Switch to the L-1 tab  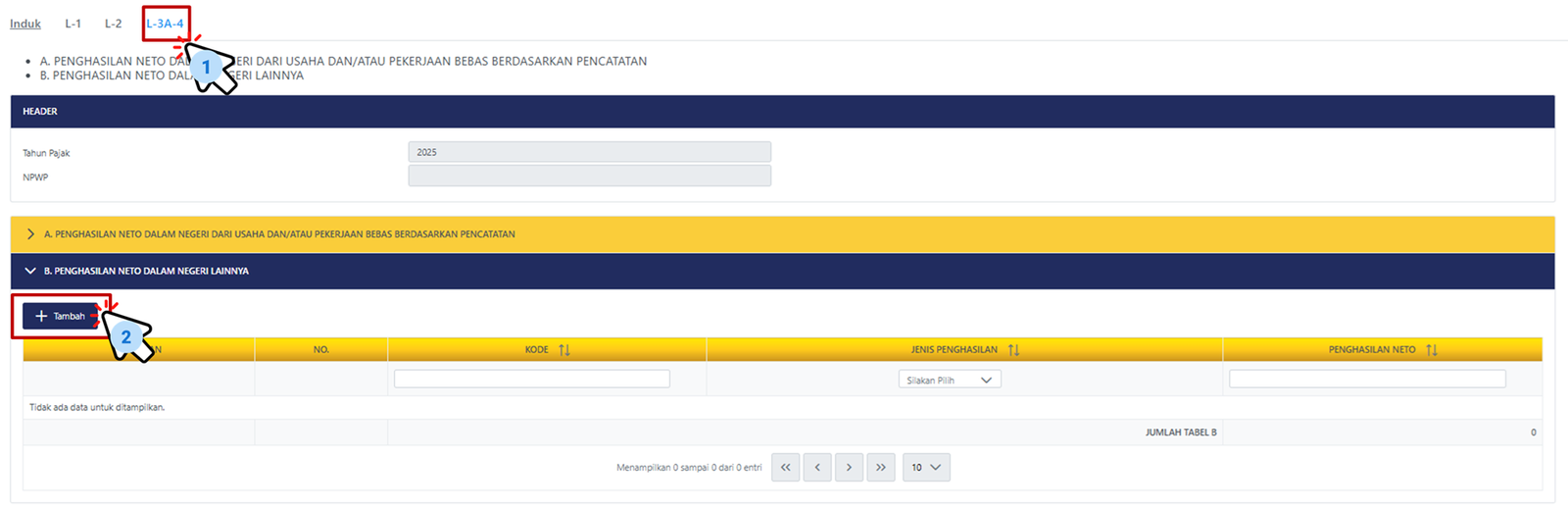(73, 24)
